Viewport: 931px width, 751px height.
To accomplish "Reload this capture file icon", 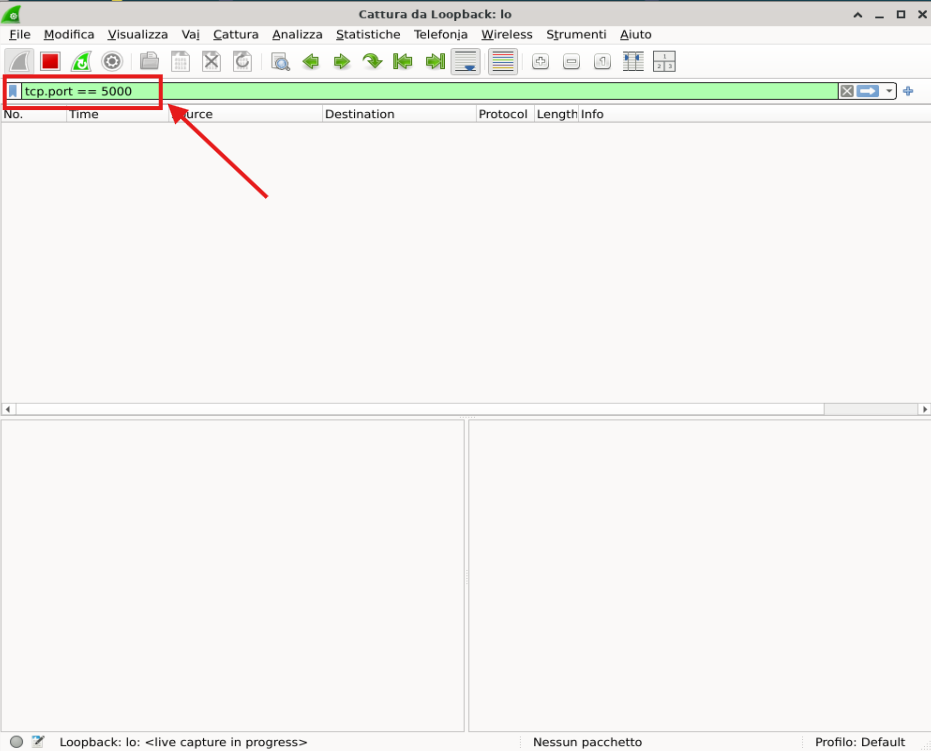I will coord(242,61).
